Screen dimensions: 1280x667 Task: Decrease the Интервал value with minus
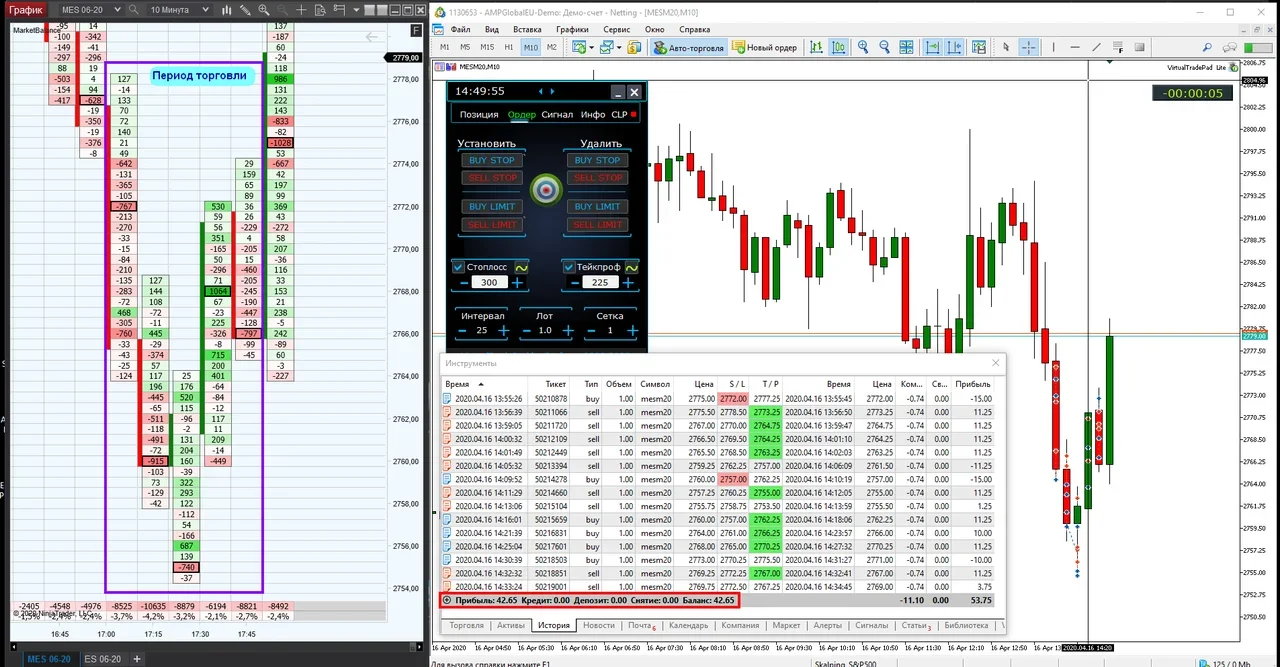462,331
